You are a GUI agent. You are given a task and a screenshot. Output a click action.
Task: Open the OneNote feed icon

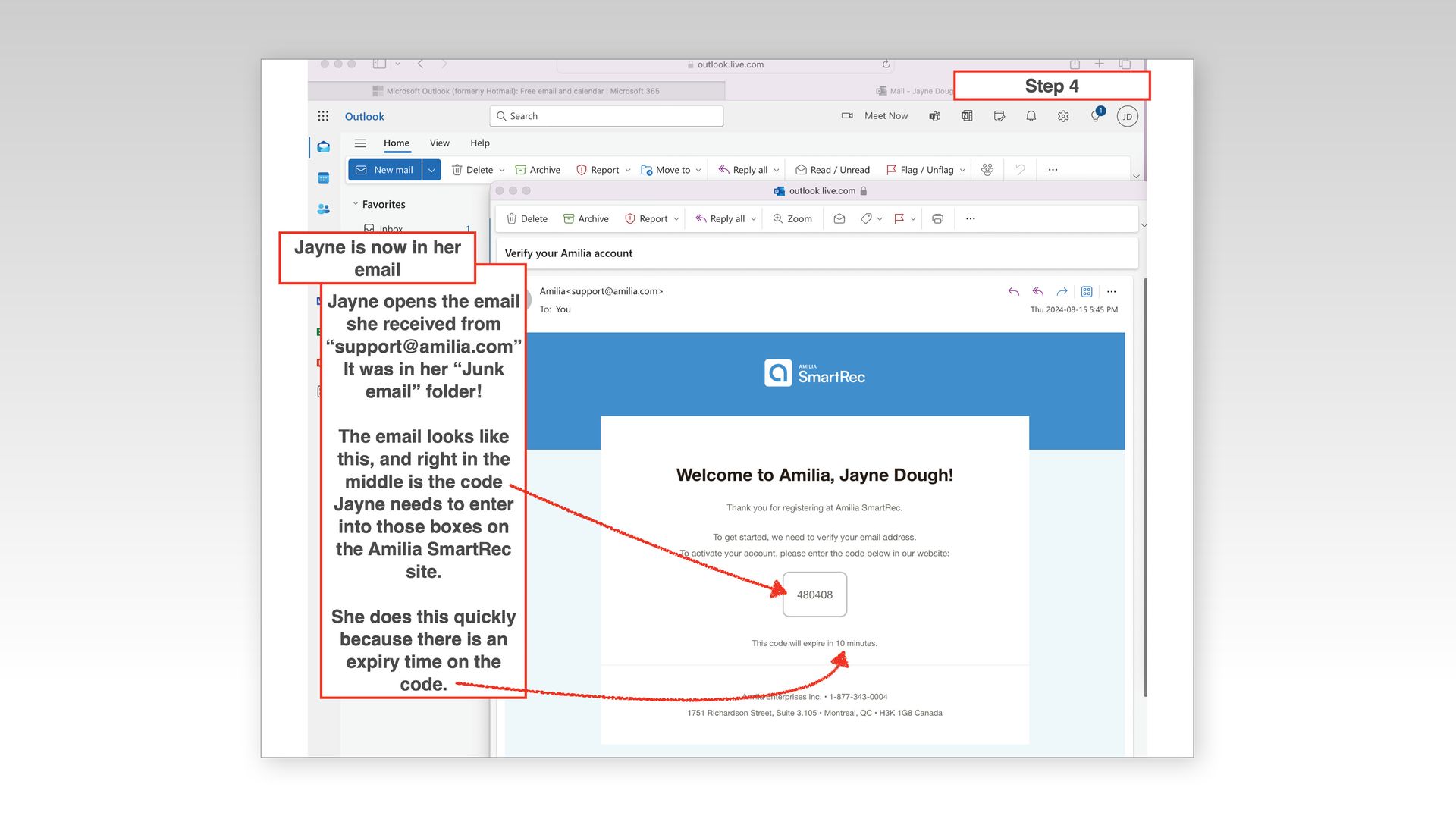(x=967, y=116)
